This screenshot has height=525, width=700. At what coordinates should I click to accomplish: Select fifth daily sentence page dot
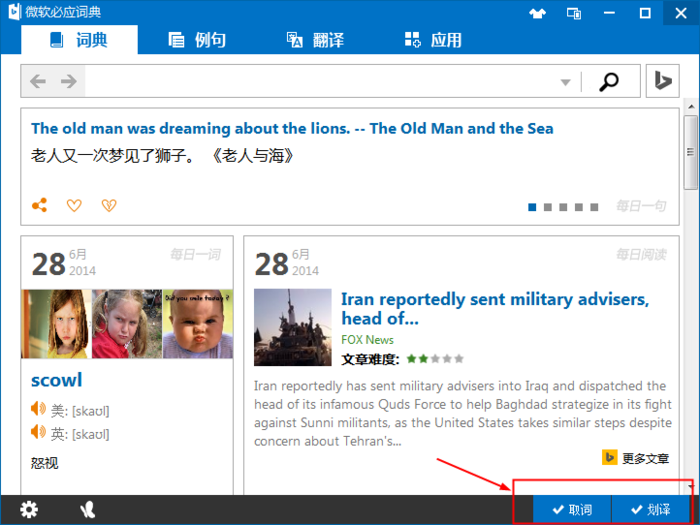pyautogui.click(x=594, y=207)
